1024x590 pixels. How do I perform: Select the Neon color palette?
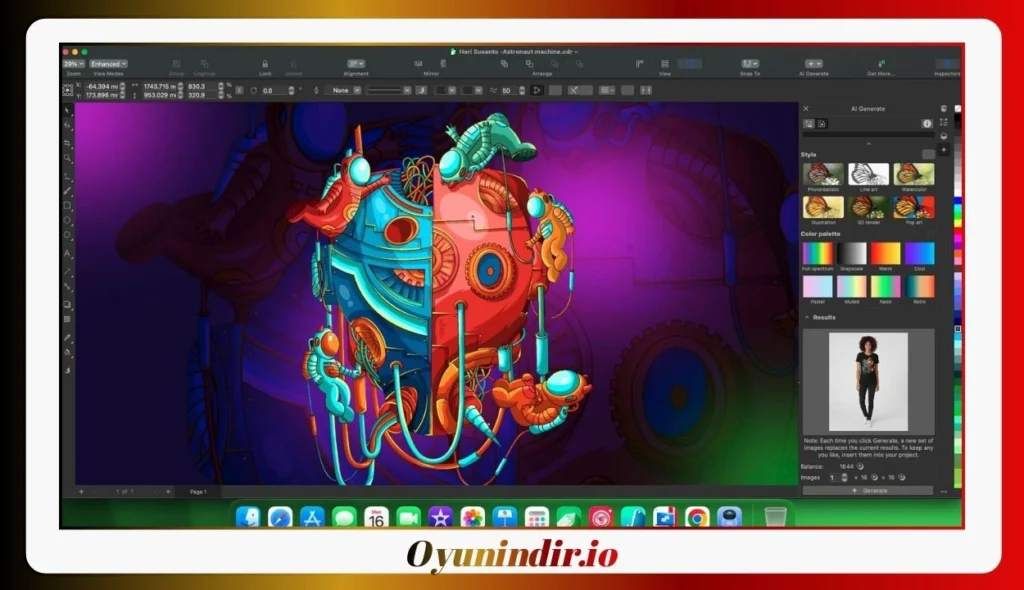click(x=886, y=286)
